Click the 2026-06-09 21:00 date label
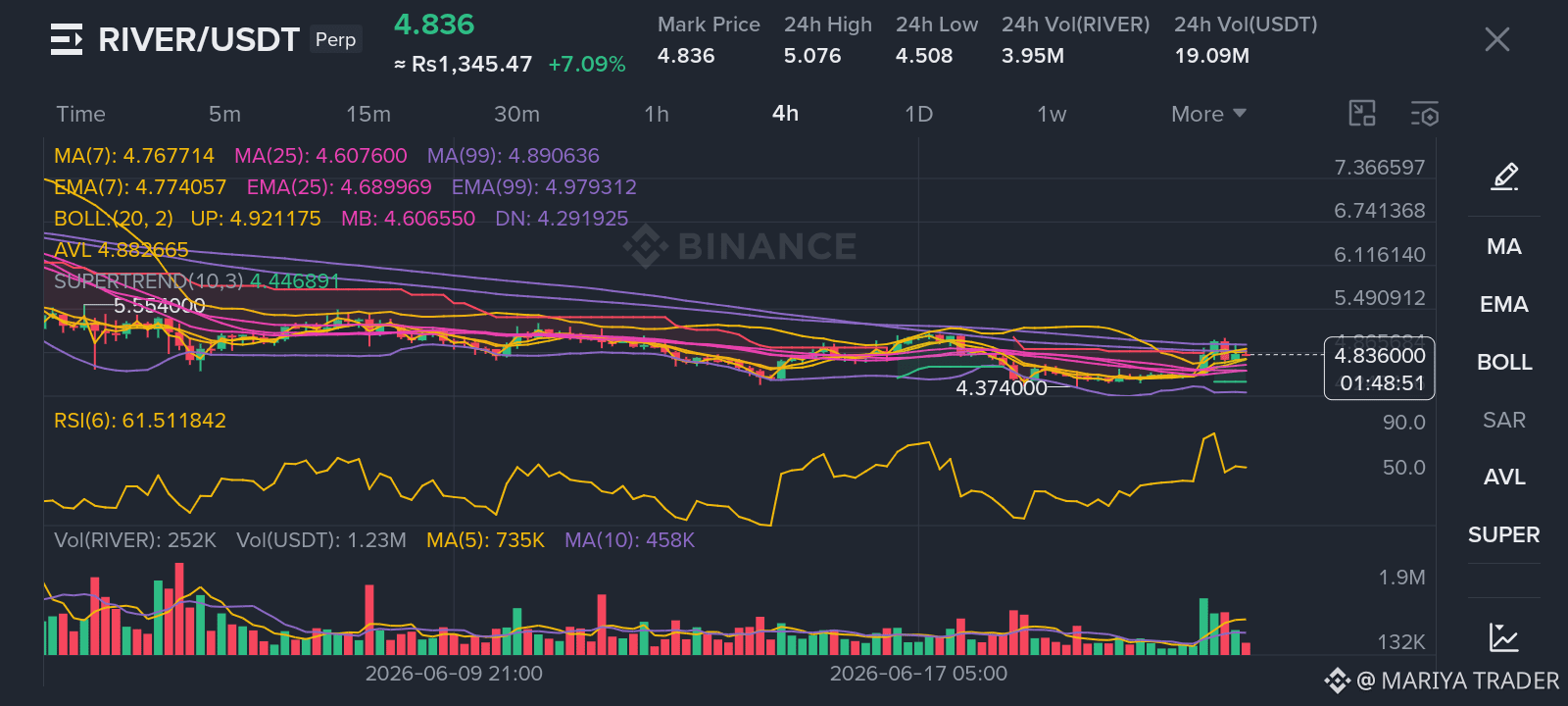The image size is (1568, 706). [x=454, y=674]
